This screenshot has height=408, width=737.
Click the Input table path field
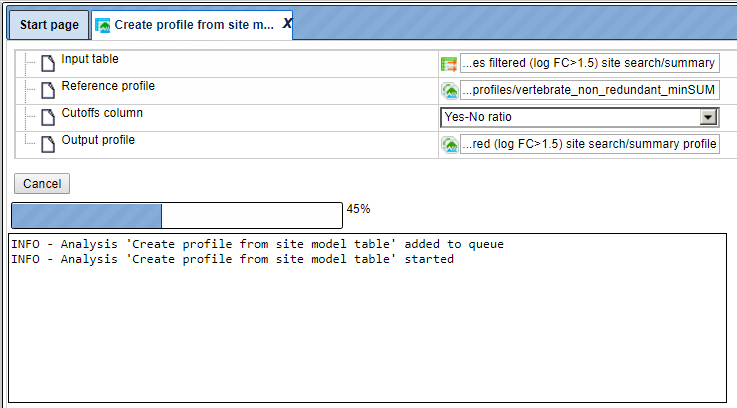pyautogui.click(x=589, y=63)
